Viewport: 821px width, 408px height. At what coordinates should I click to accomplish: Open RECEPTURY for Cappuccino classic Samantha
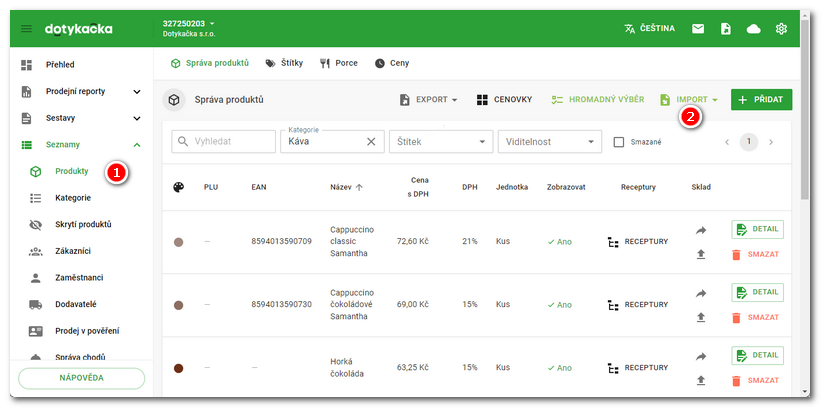(x=638, y=242)
